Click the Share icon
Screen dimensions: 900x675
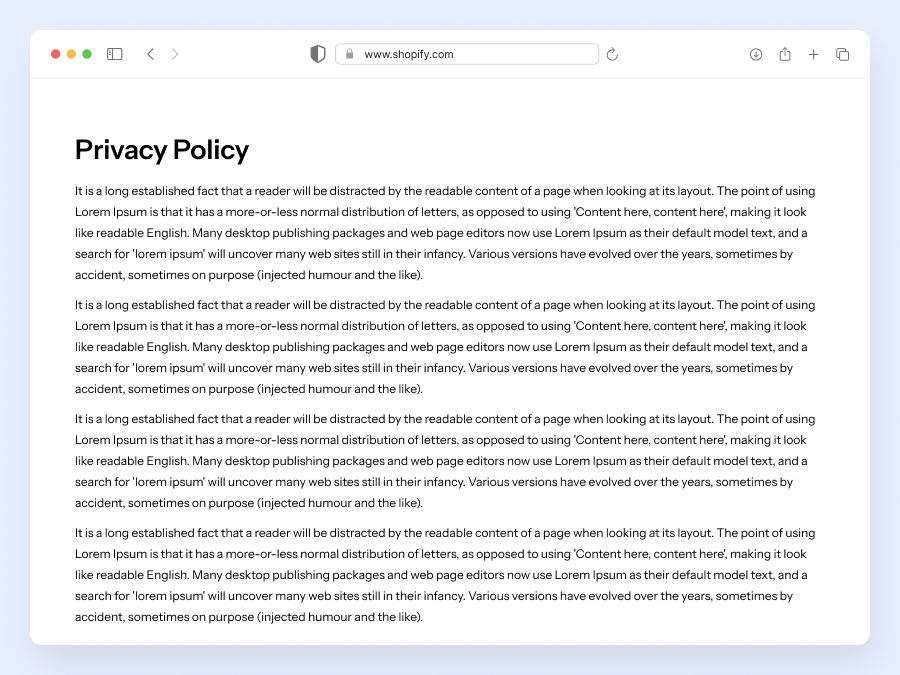(x=785, y=54)
